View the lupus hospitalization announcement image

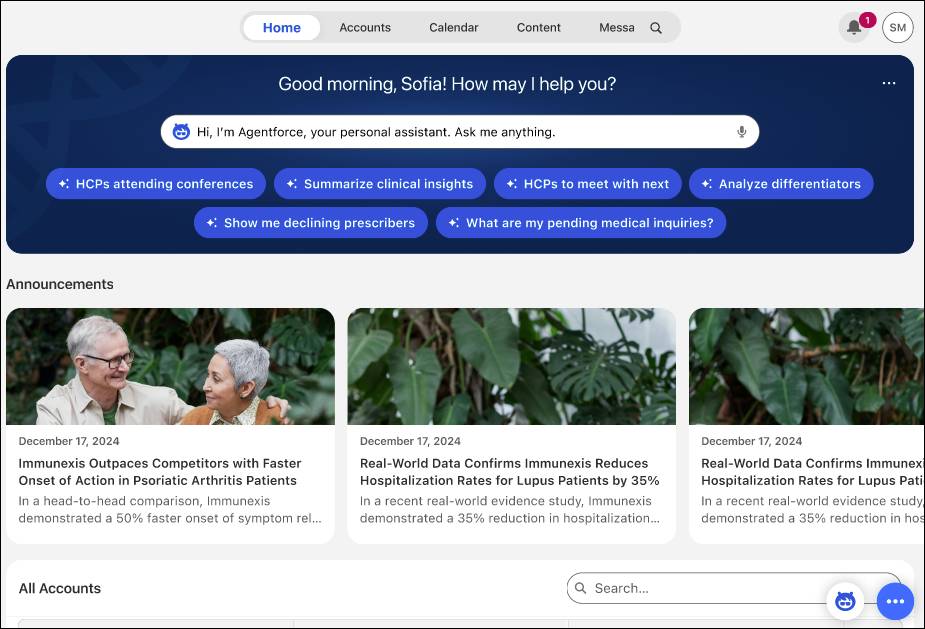pyautogui.click(x=511, y=366)
